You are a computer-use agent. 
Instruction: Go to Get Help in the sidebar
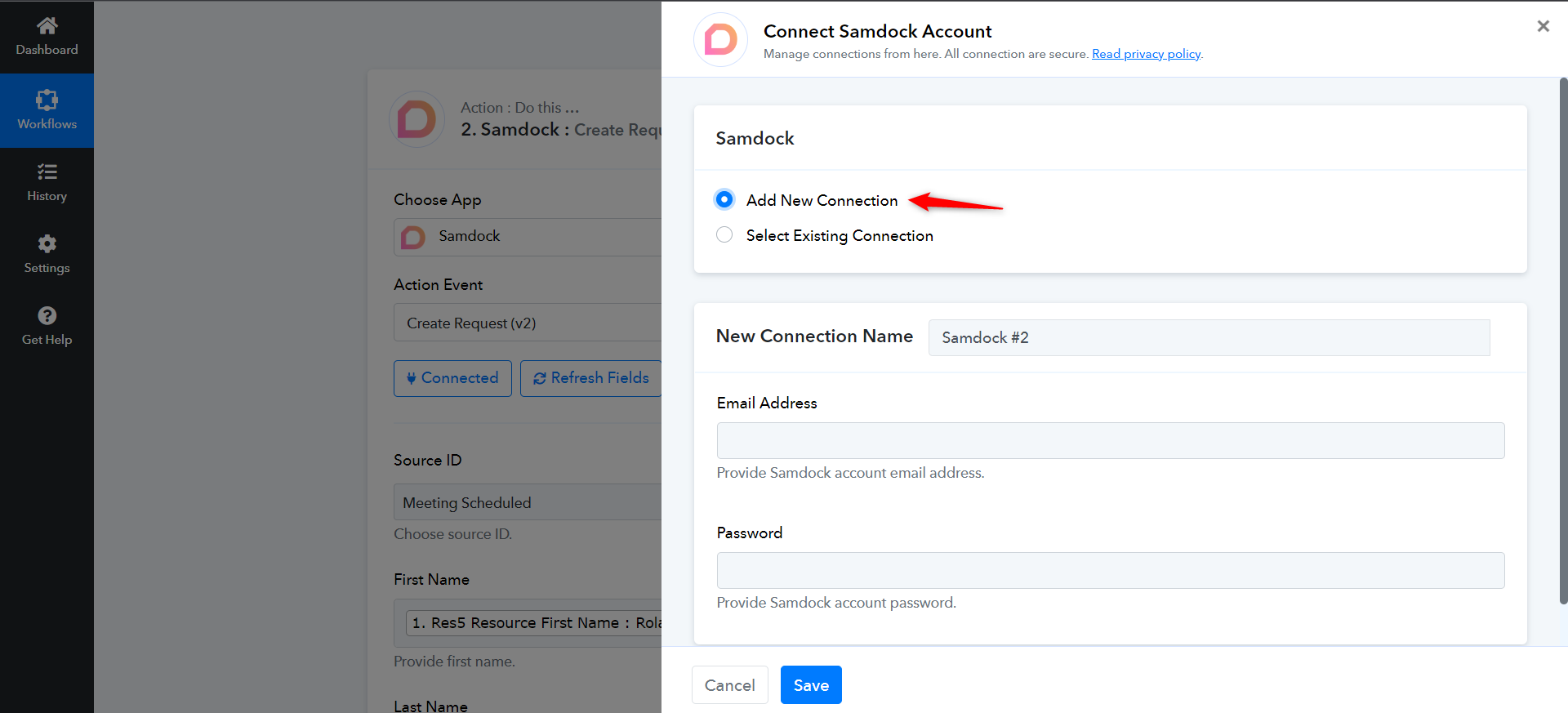coord(47,327)
